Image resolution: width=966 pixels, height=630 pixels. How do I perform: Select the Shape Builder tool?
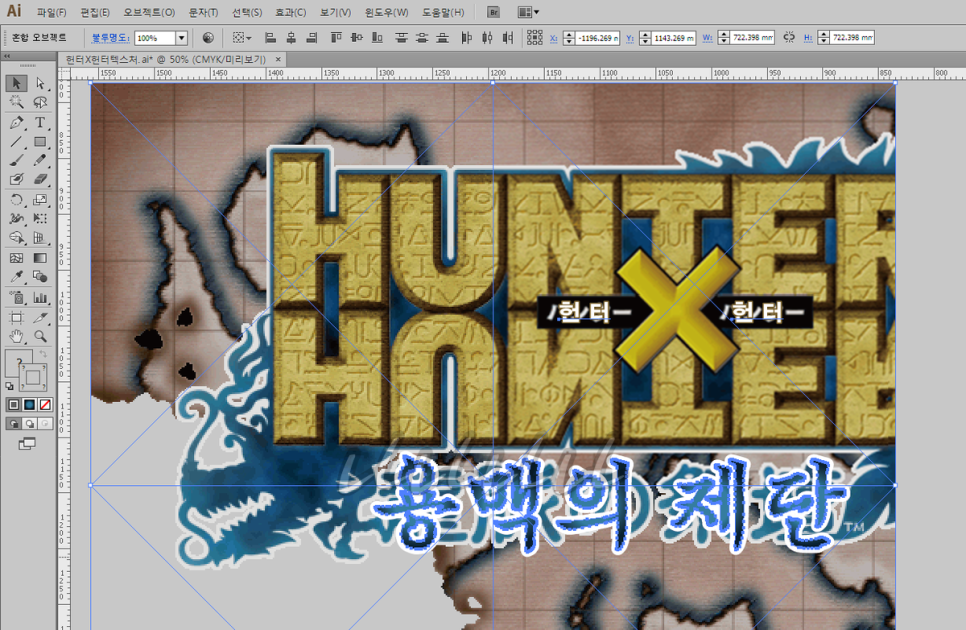(17, 238)
